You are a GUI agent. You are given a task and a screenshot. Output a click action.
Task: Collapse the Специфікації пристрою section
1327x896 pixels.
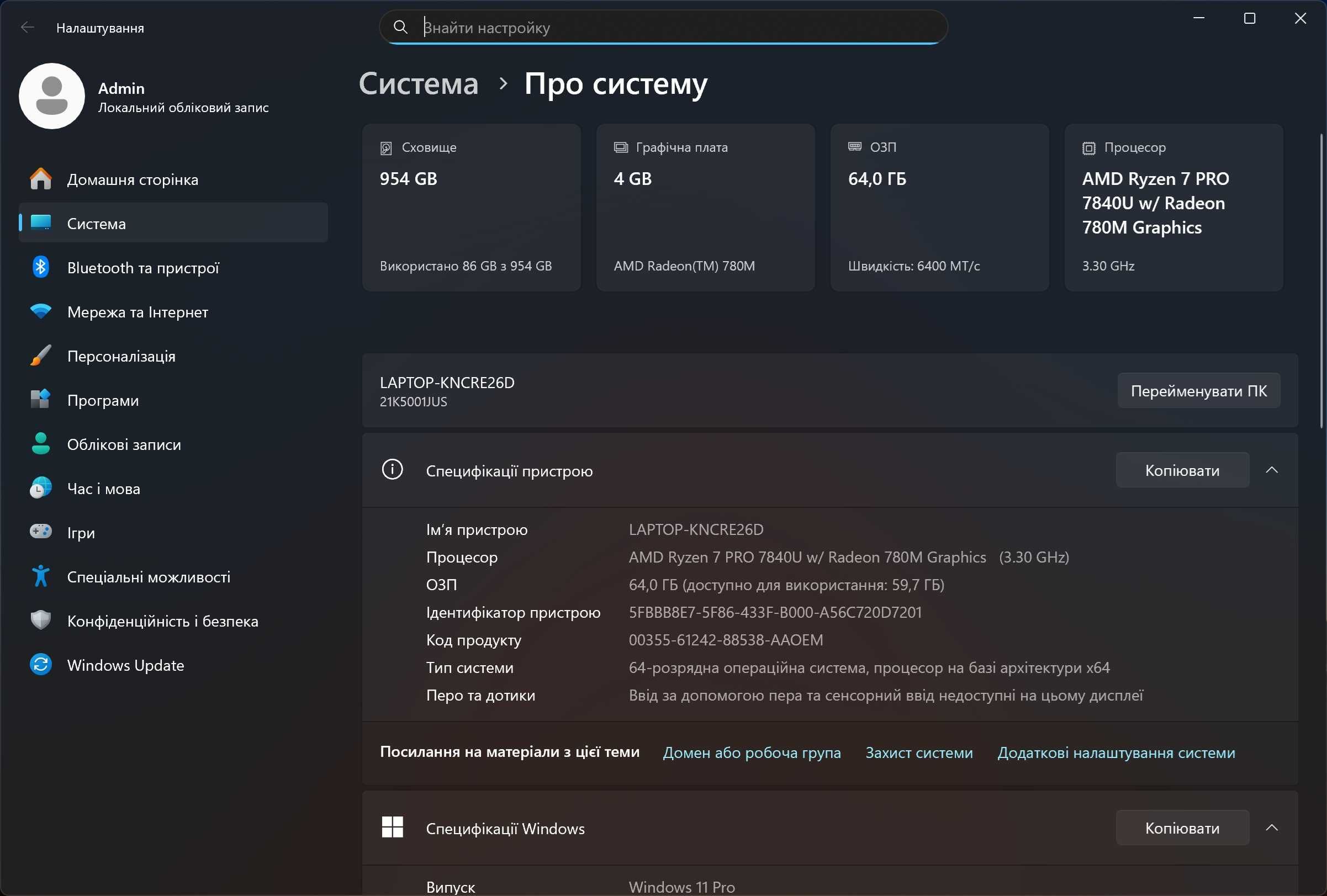1272,470
